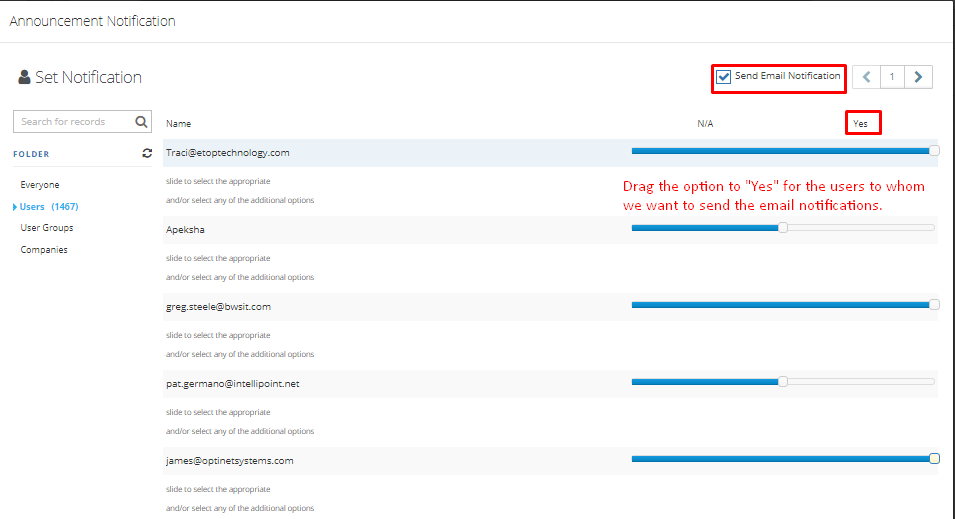Viewport: 955px width, 519px height.
Task: Toggle Send Email Notification checkbox
Action: click(x=724, y=77)
